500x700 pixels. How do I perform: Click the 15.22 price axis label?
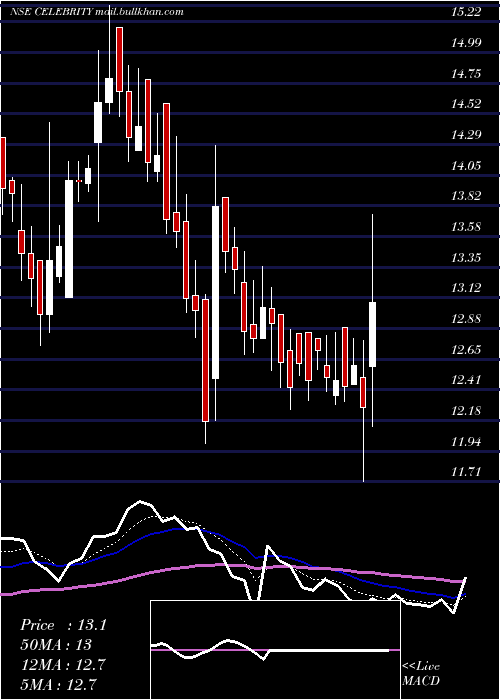click(x=466, y=12)
